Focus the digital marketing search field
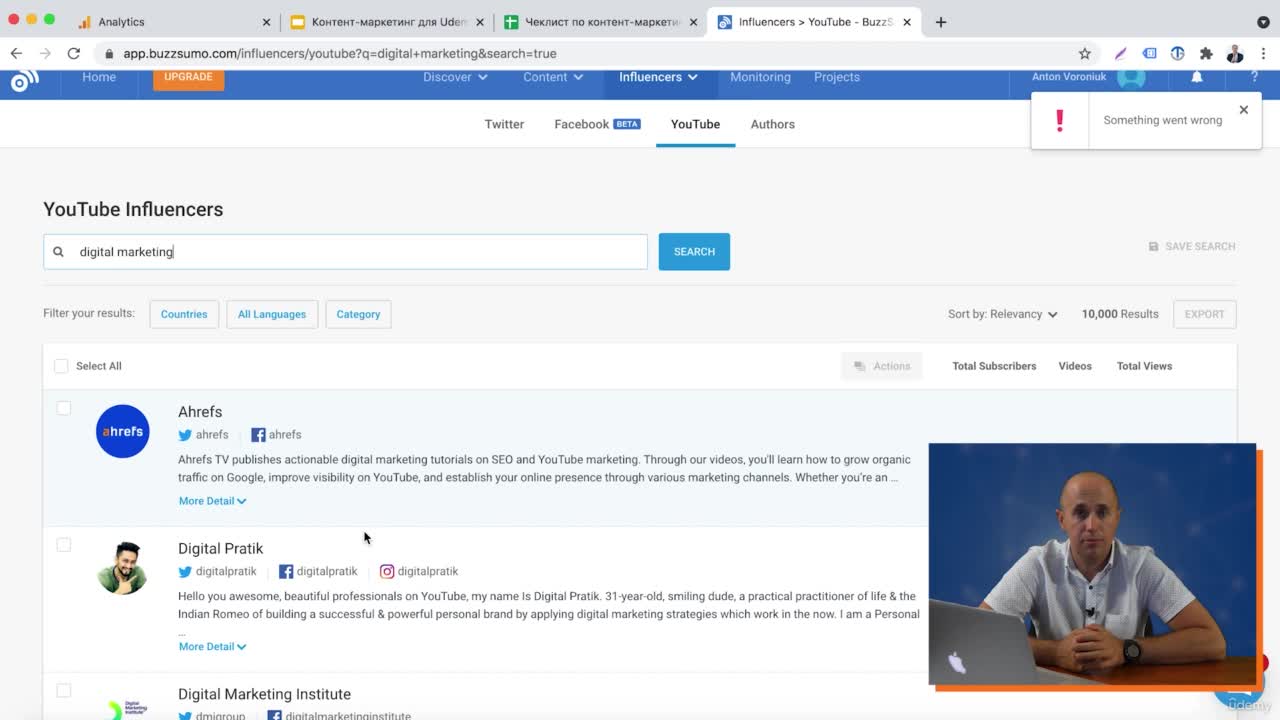Screen dimensions: 1280x720 click(x=345, y=252)
